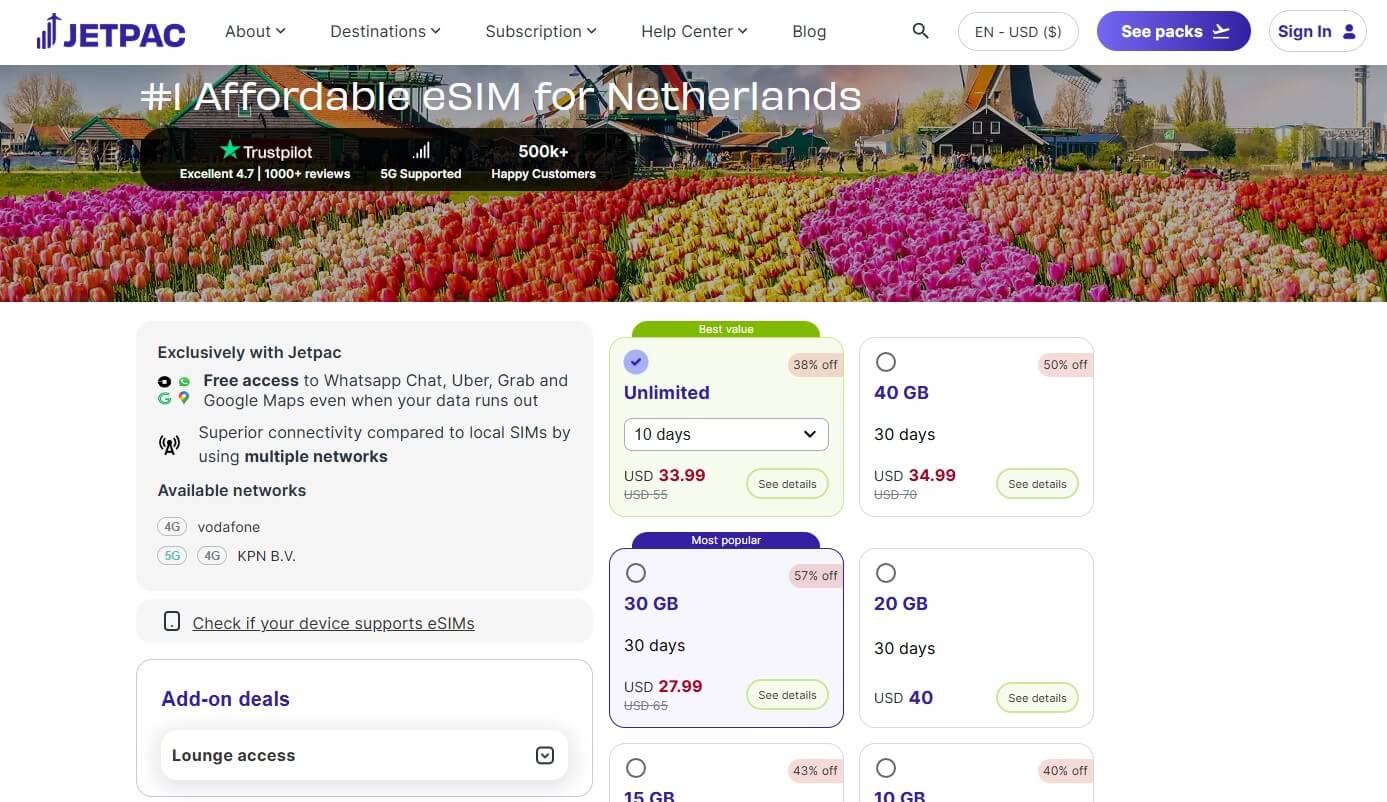The width and height of the screenshot is (1387, 802).
Task: Click See details for the 20 GB plan
Action: click(x=1037, y=697)
